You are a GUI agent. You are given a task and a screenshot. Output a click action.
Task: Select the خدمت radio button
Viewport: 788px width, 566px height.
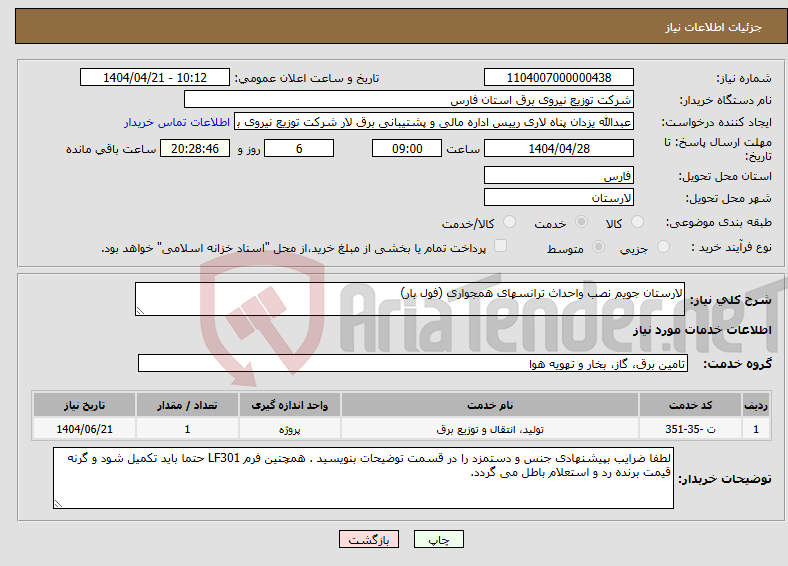(581, 222)
